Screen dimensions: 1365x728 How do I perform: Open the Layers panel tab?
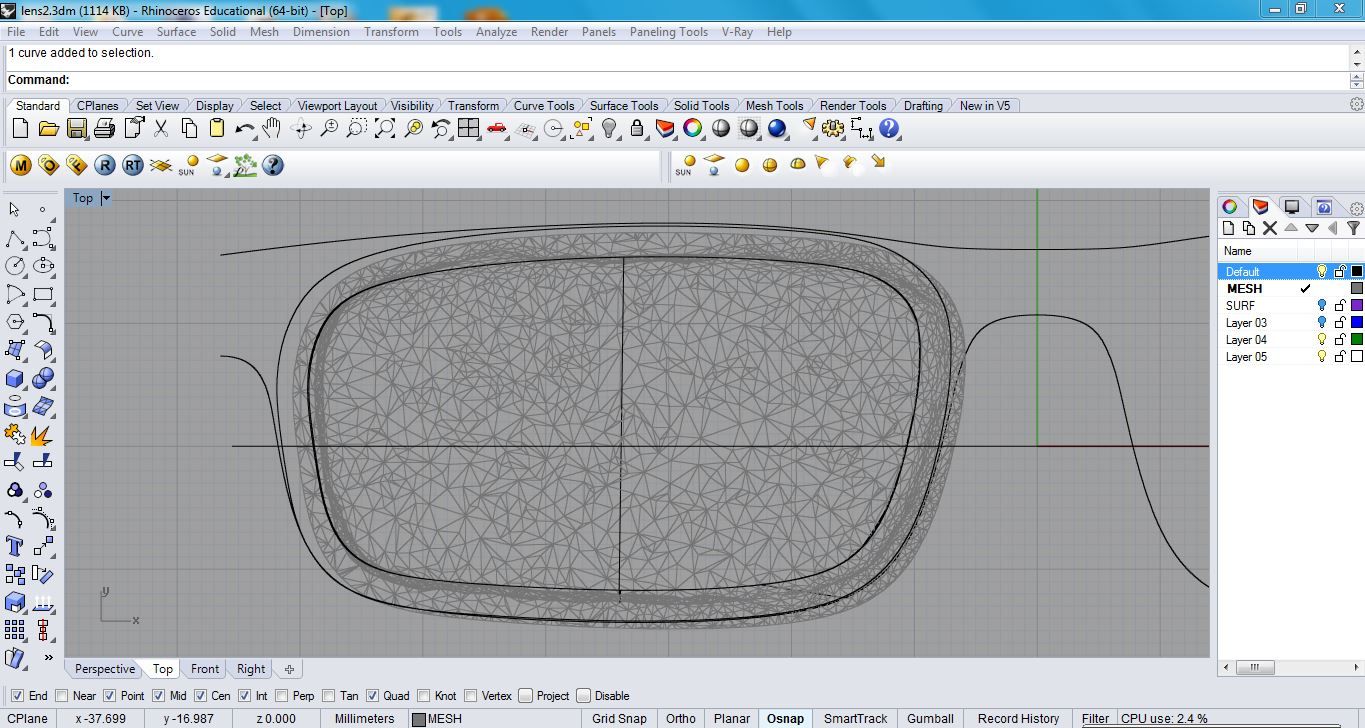tap(1261, 206)
